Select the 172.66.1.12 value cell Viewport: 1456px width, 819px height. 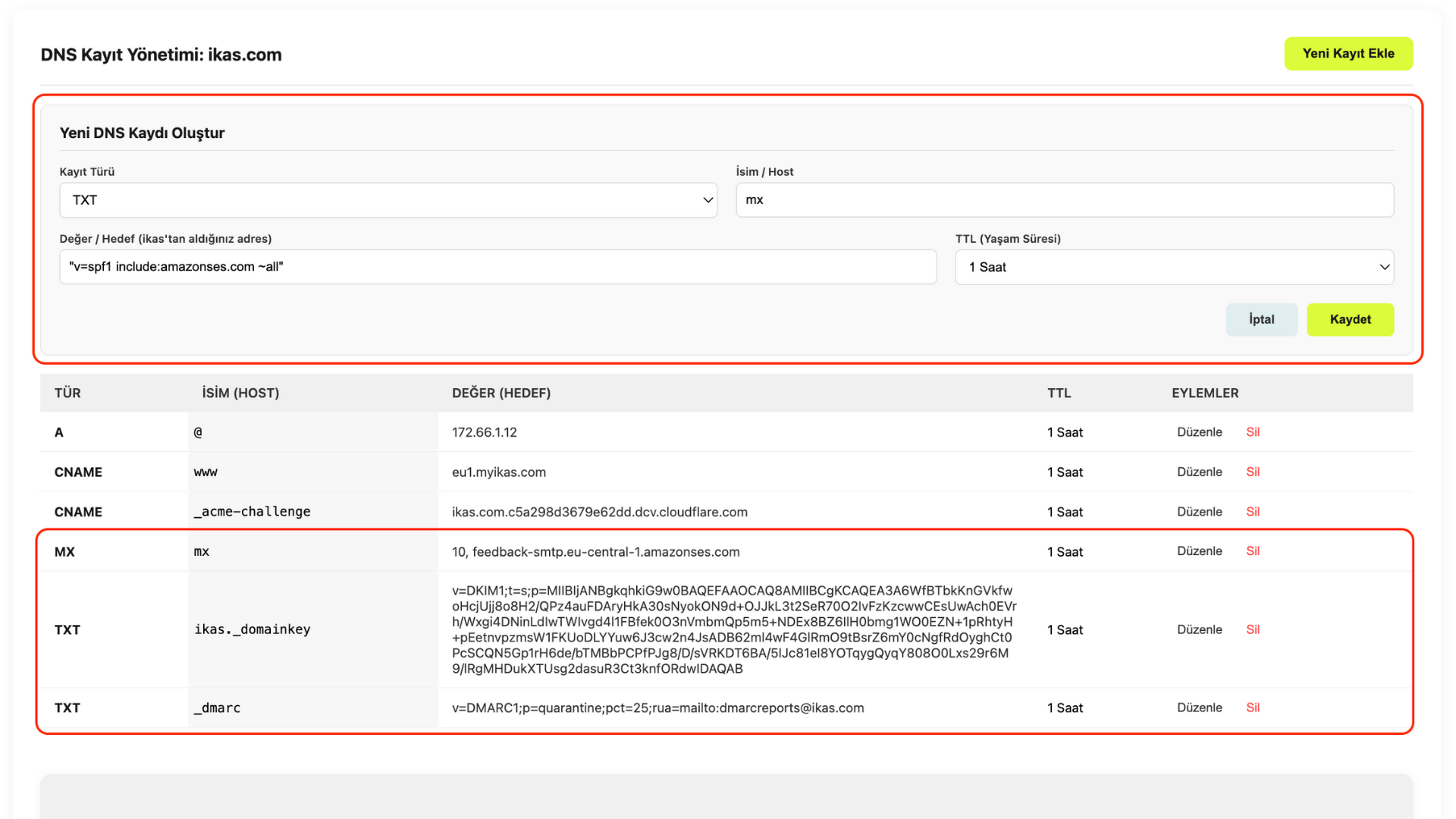pyautogui.click(x=485, y=432)
